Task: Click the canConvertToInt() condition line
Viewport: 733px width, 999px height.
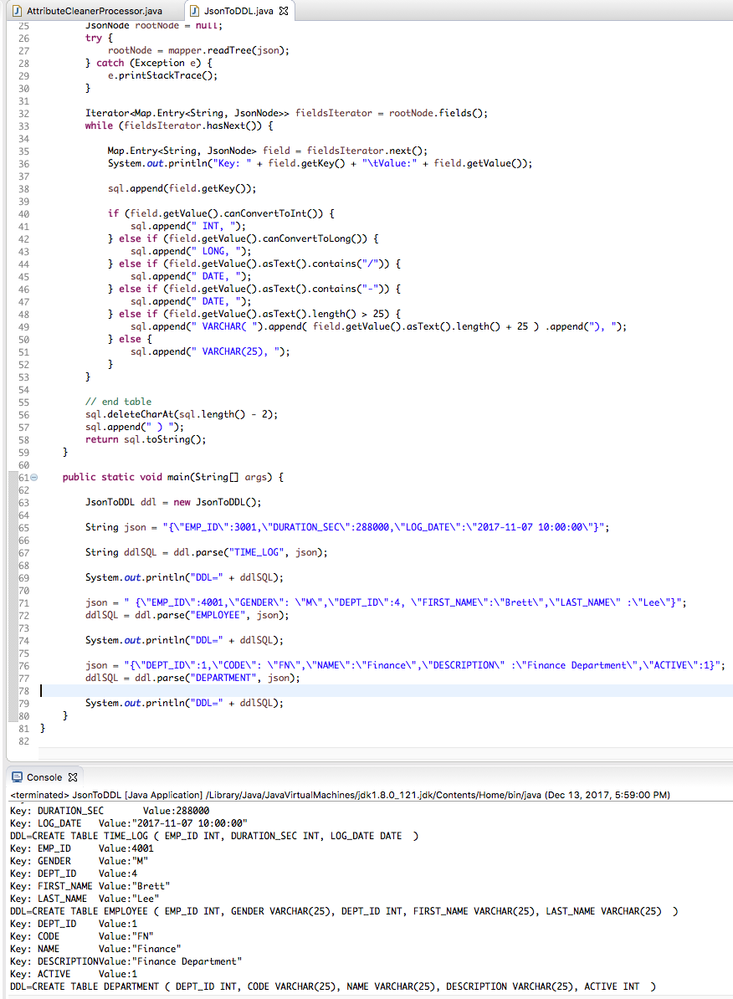Action: 221,213
